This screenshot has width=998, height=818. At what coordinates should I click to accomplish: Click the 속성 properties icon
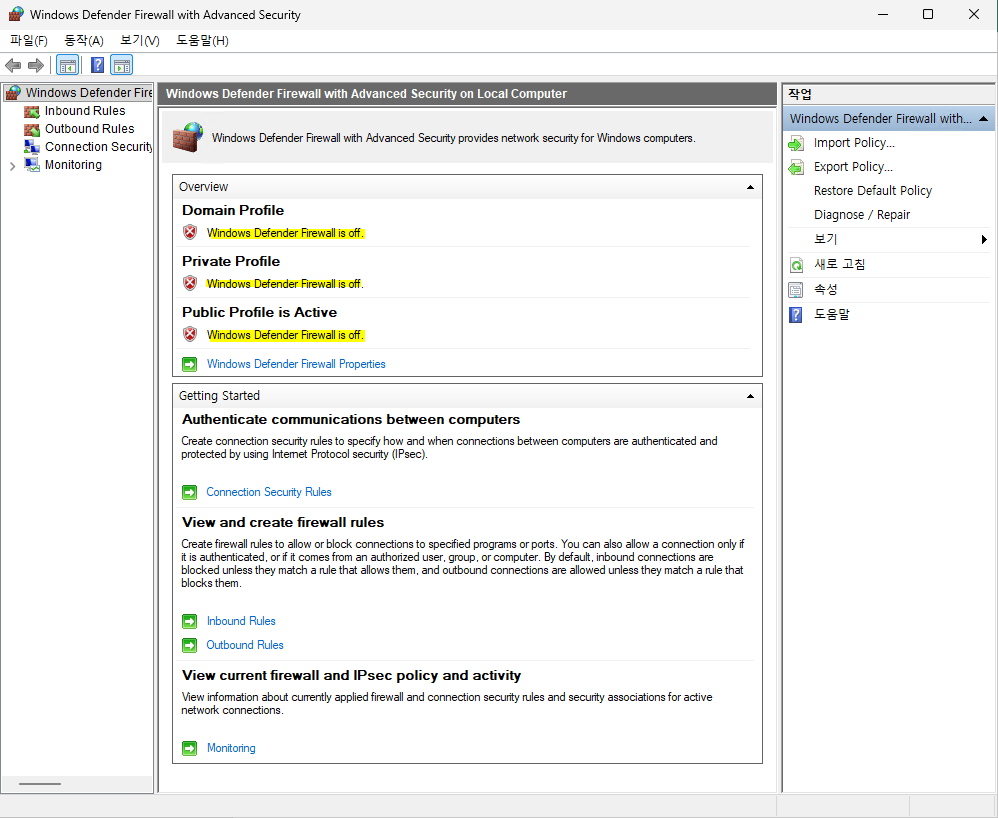[x=796, y=290]
